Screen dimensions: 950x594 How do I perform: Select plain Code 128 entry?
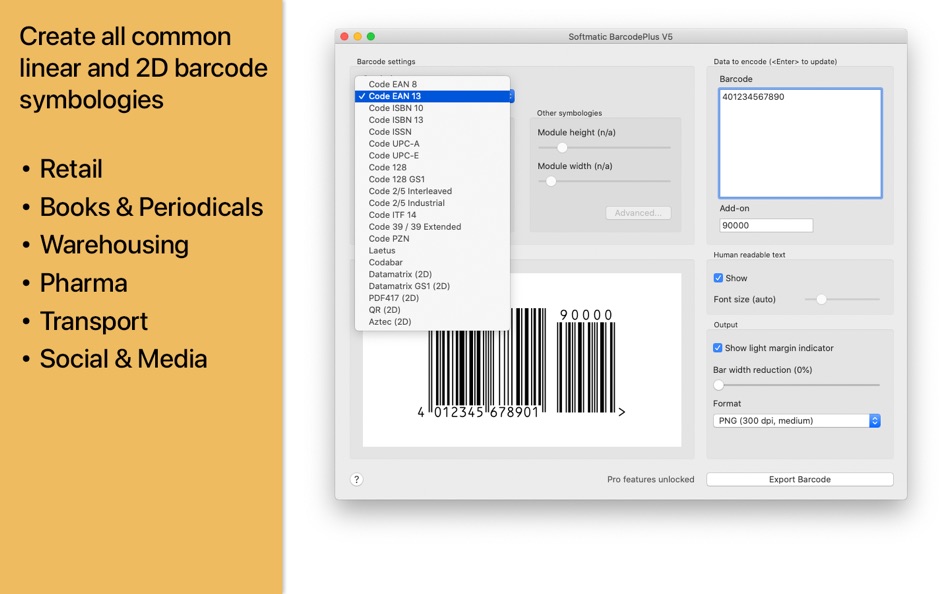(x=433, y=167)
